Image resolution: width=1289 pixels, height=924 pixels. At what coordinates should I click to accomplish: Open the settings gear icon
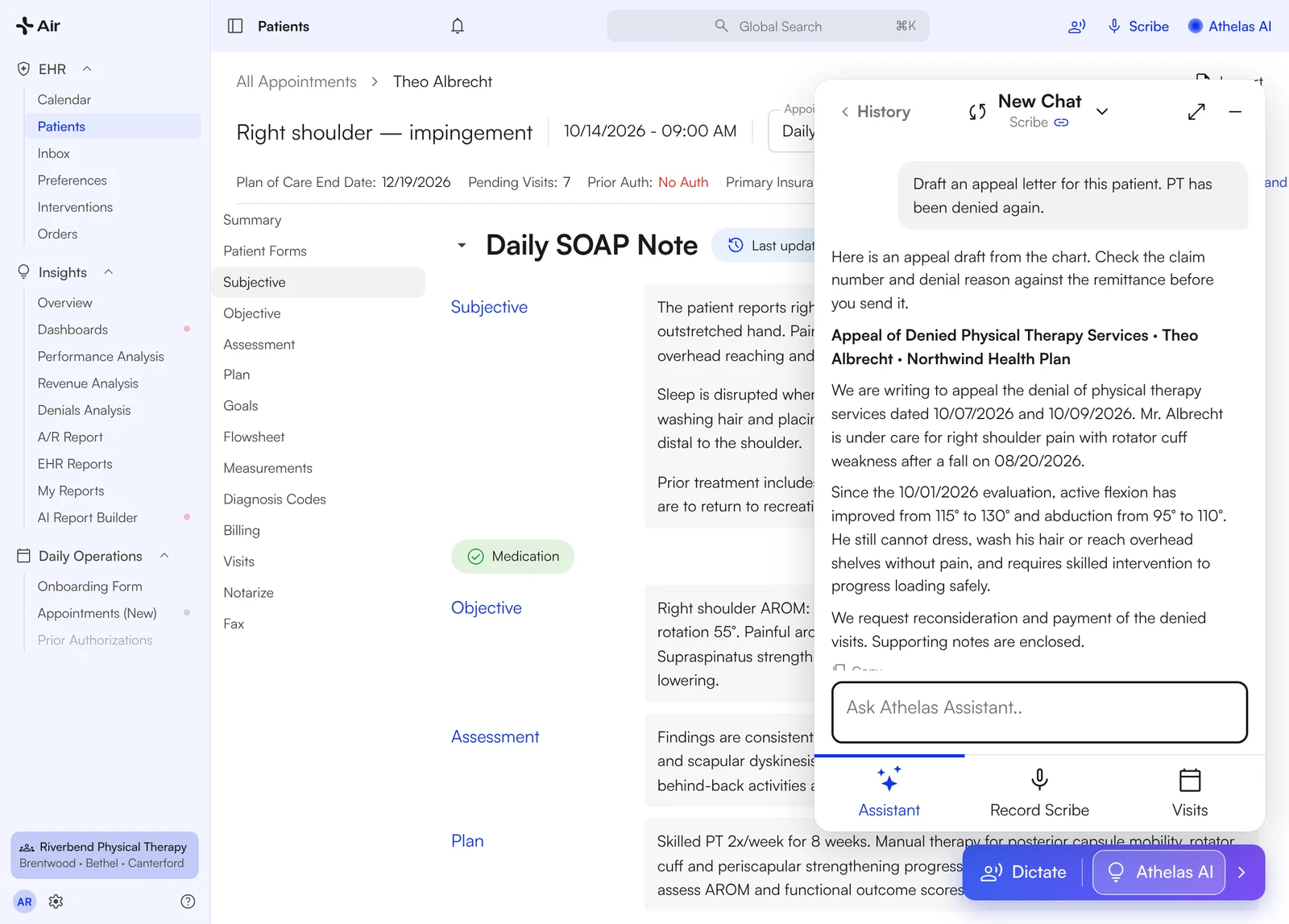(56, 901)
